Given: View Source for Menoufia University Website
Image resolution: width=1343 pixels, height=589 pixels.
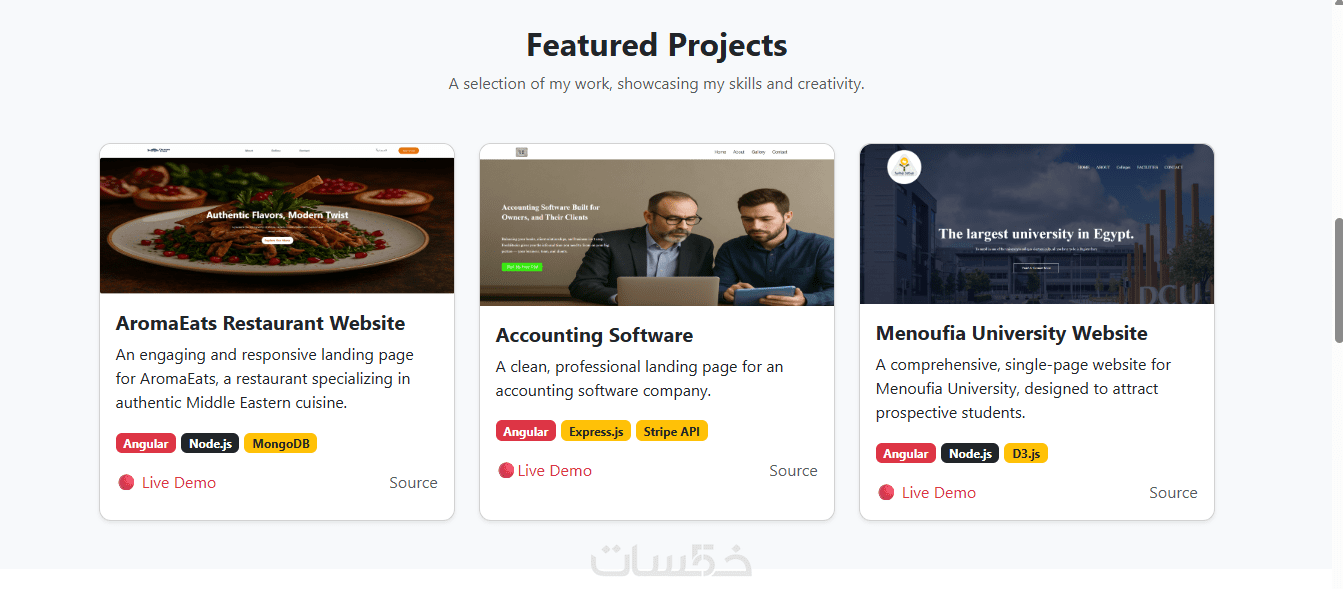Looking at the screenshot, I should pyautogui.click(x=1173, y=492).
